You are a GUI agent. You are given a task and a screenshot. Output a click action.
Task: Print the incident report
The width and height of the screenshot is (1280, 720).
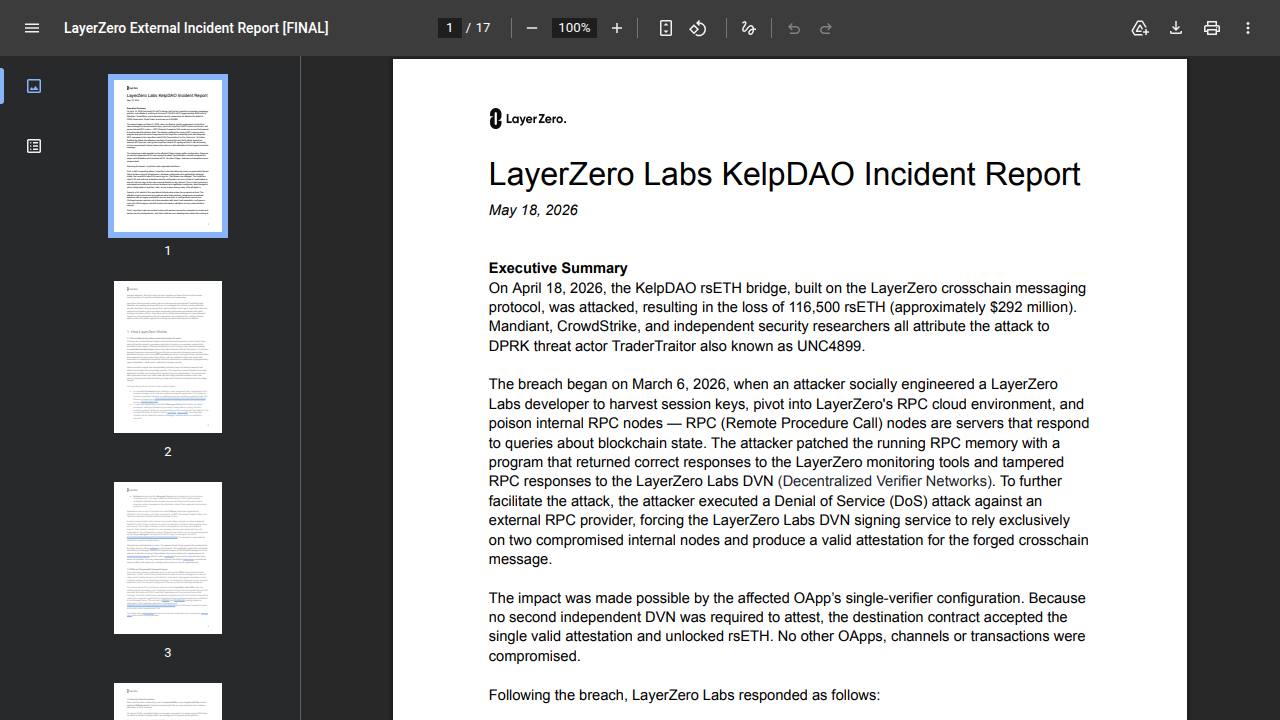(1212, 28)
